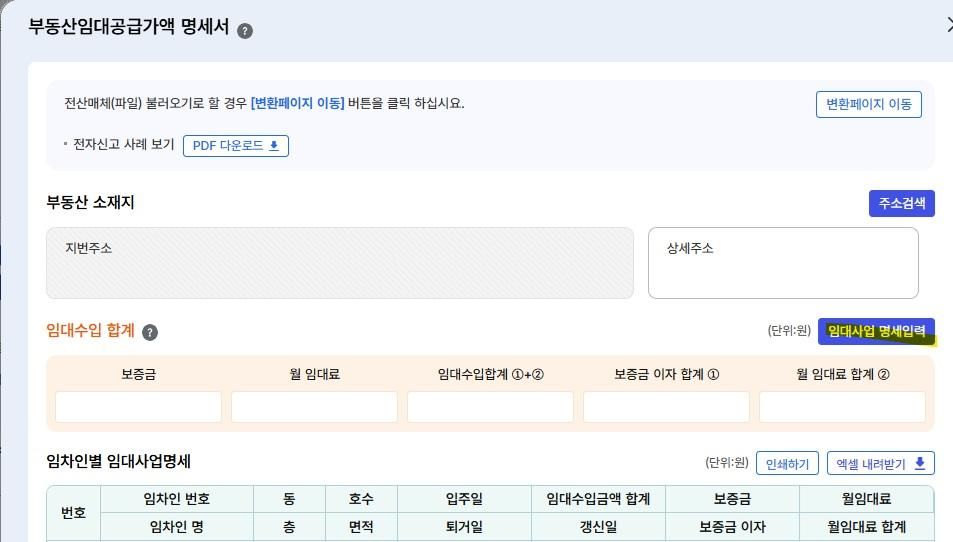Click the 월 임대료 합계 ② input box

(842, 407)
